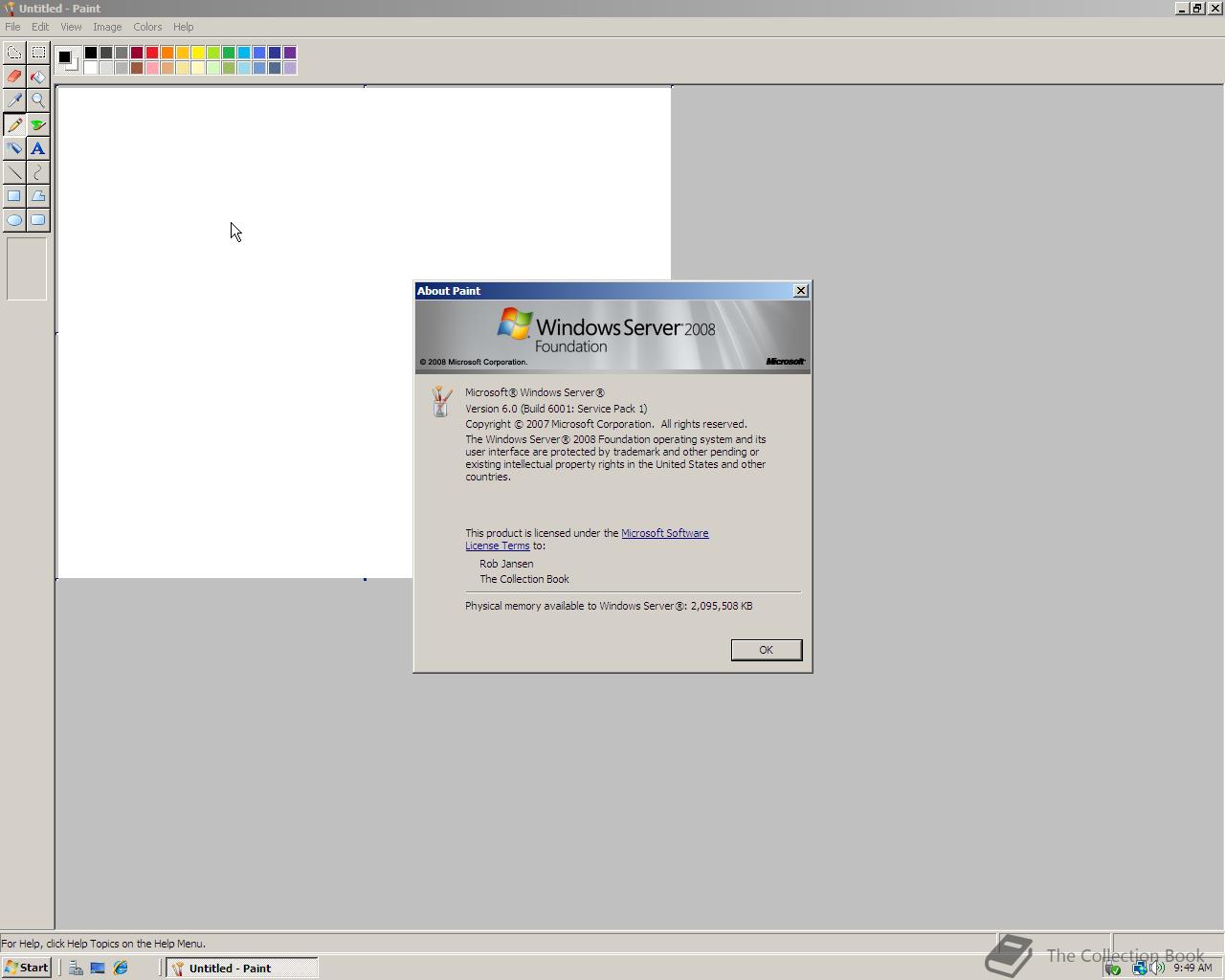
Task: Choose the Fill With Color bucket tool
Action: click(x=38, y=77)
